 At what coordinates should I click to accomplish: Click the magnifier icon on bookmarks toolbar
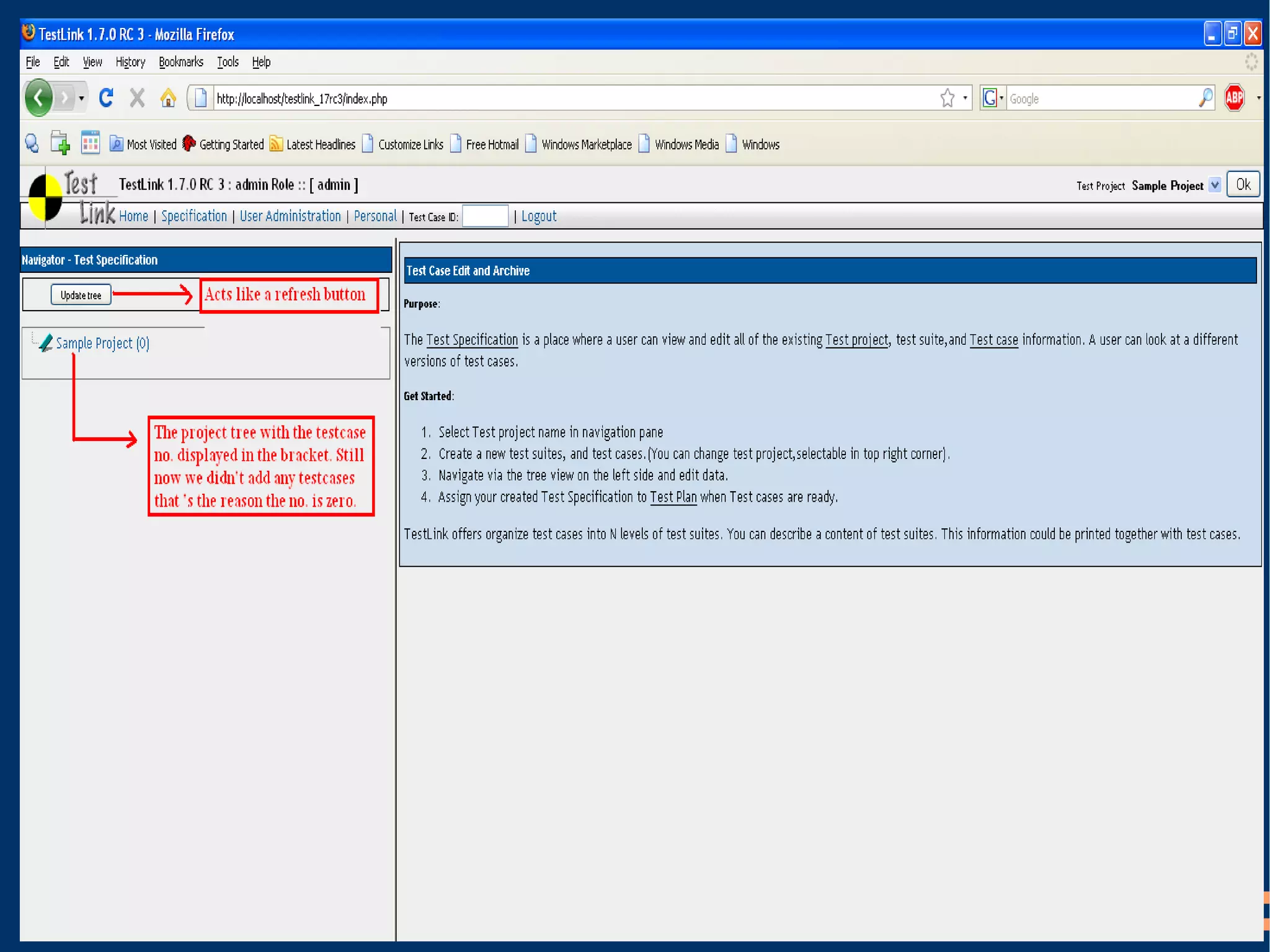coord(32,144)
